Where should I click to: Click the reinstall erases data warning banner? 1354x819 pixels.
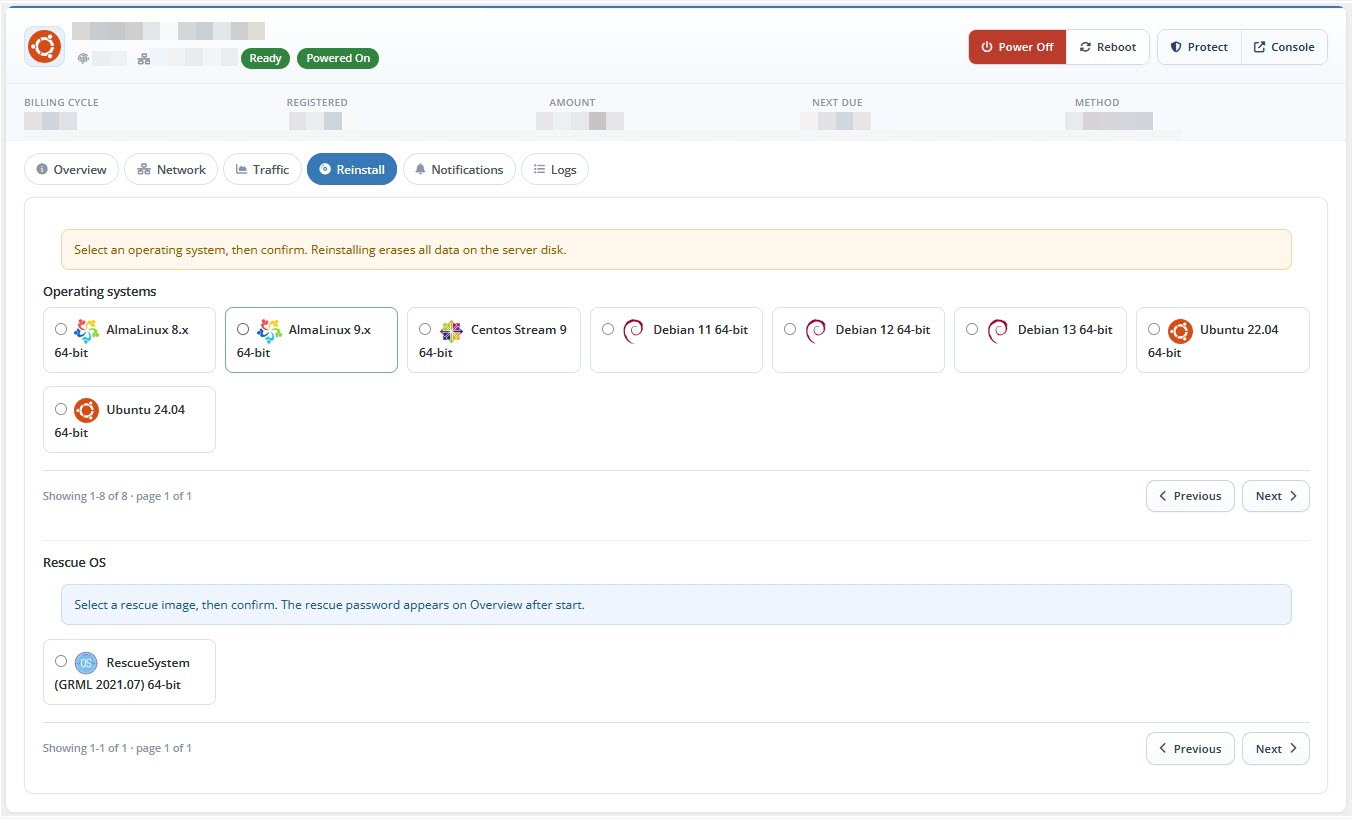click(x=676, y=250)
